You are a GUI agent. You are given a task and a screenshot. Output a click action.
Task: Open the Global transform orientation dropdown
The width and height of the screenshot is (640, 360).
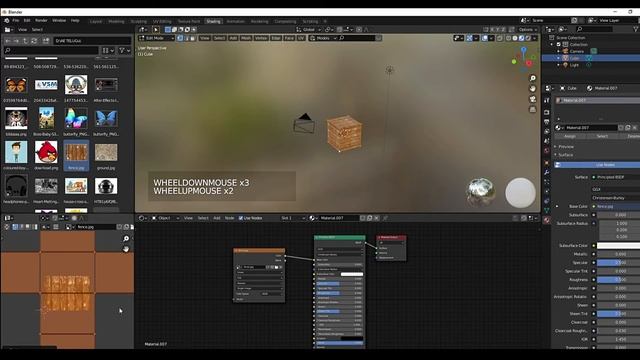[x=308, y=29]
